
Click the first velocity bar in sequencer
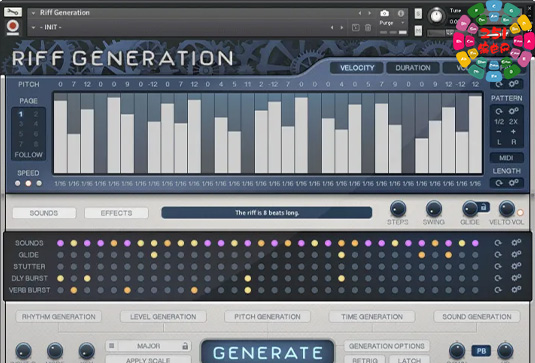(x=60, y=136)
